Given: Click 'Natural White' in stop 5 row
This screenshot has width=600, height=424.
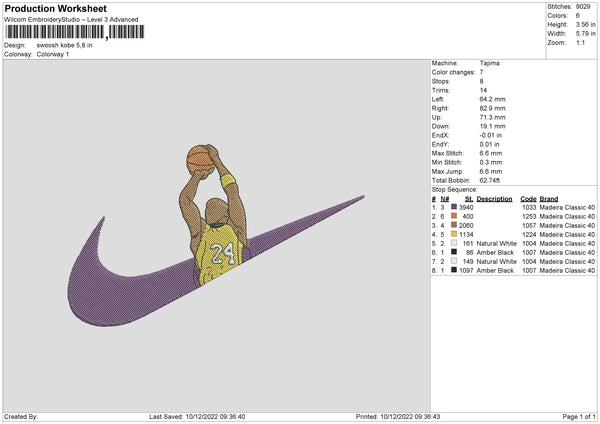Looking at the screenshot, I should (x=497, y=243).
